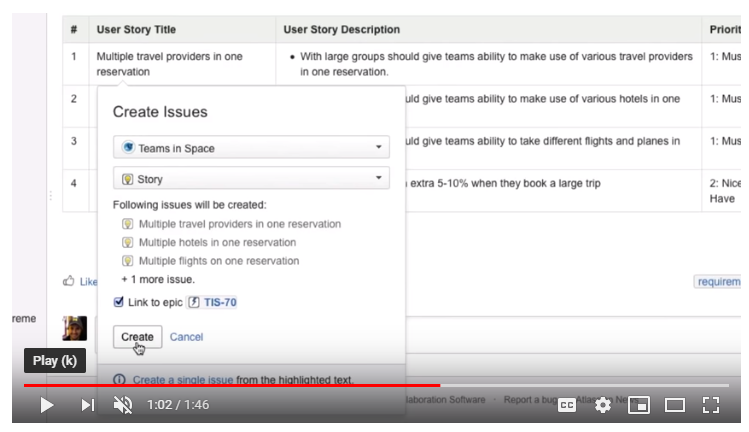
Task: Toggle closed captions (CC)
Action: click(567, 405)
